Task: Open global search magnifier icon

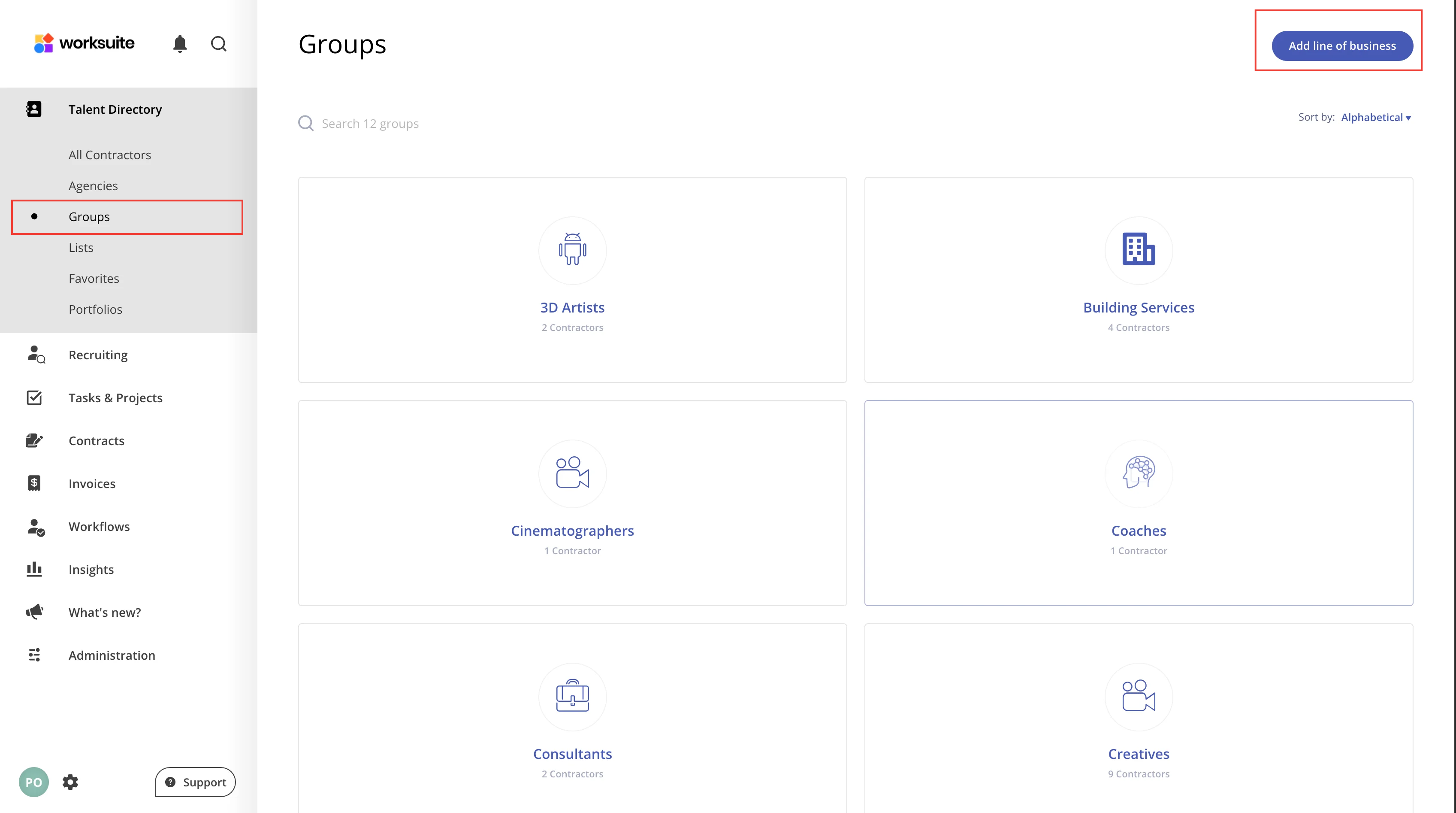Action: pos(219,43)
